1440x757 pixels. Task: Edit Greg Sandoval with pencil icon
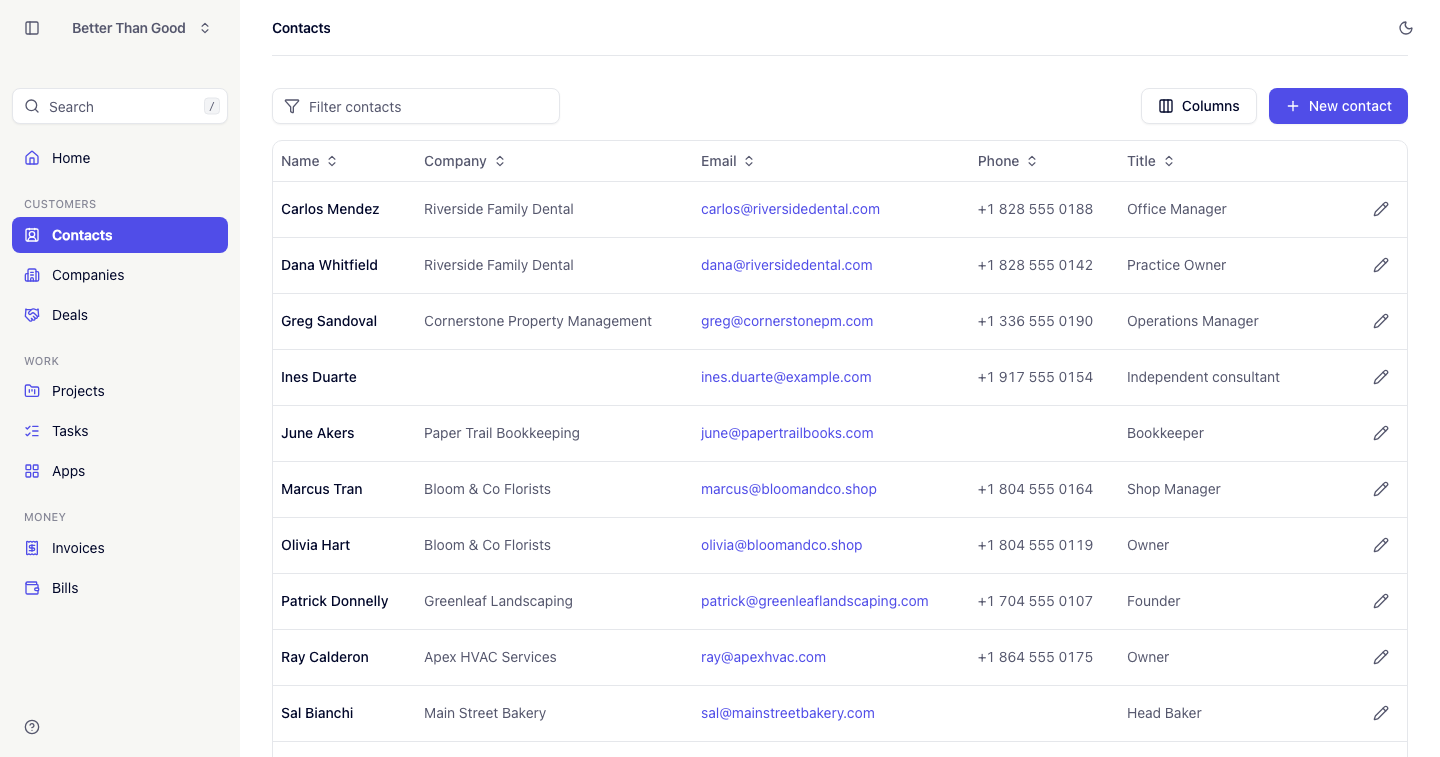tap(1381, 321)
